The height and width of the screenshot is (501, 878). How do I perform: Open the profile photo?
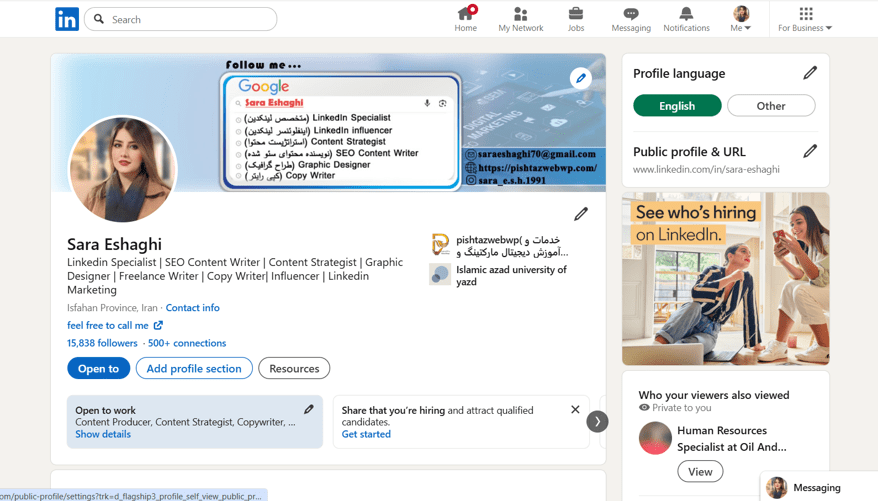[x=123, y=169]
